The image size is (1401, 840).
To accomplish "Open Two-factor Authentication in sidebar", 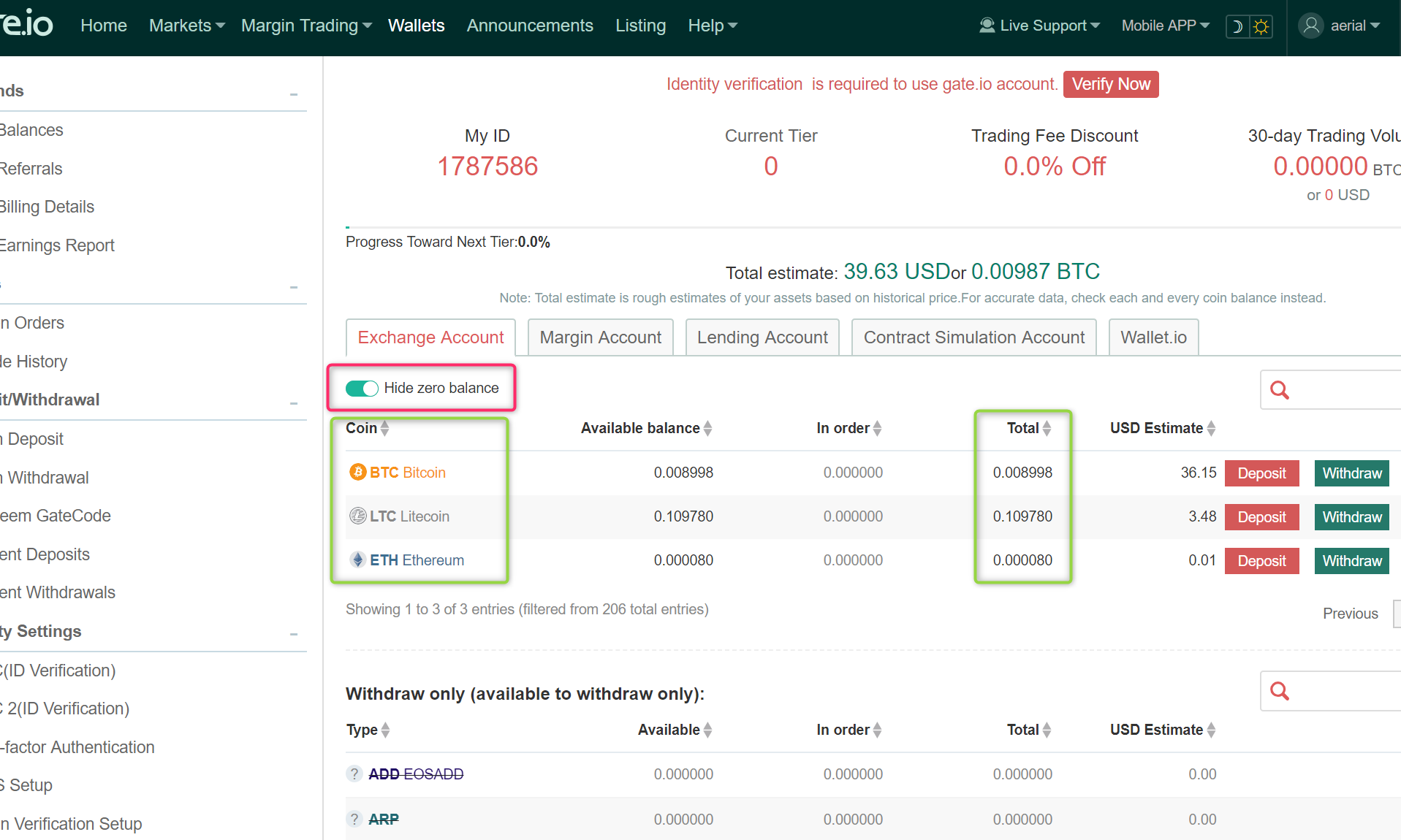I will 77,747.
